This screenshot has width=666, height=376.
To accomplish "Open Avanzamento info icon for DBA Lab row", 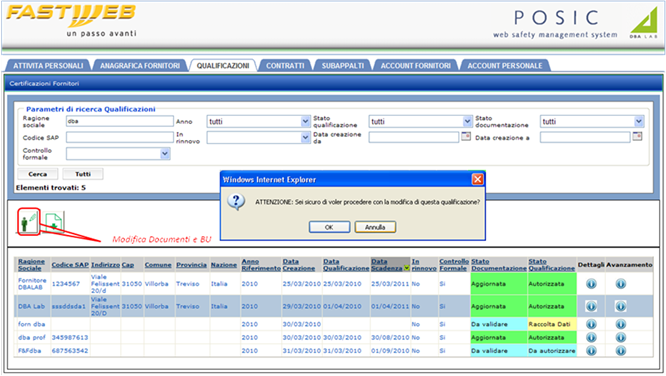I will (x=621, y=306).
